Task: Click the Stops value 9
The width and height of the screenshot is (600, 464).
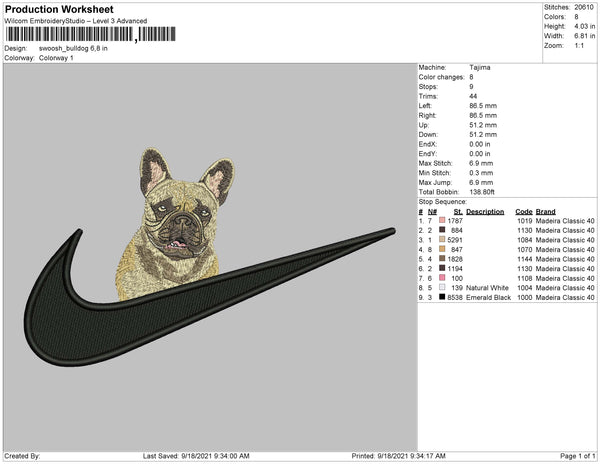Action: point(471,87)
